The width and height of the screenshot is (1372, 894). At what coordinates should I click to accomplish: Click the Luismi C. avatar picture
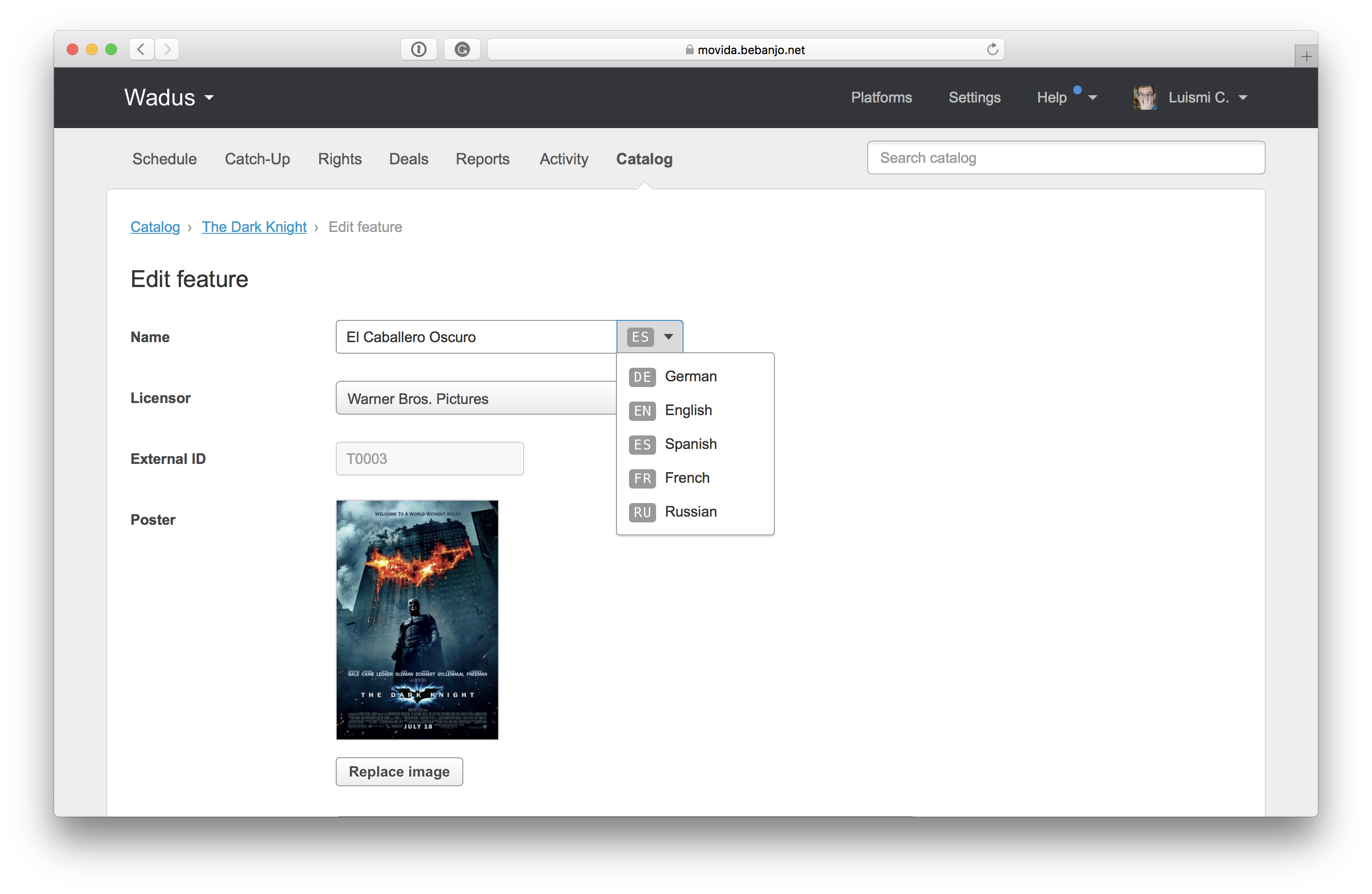point(1145,98)
